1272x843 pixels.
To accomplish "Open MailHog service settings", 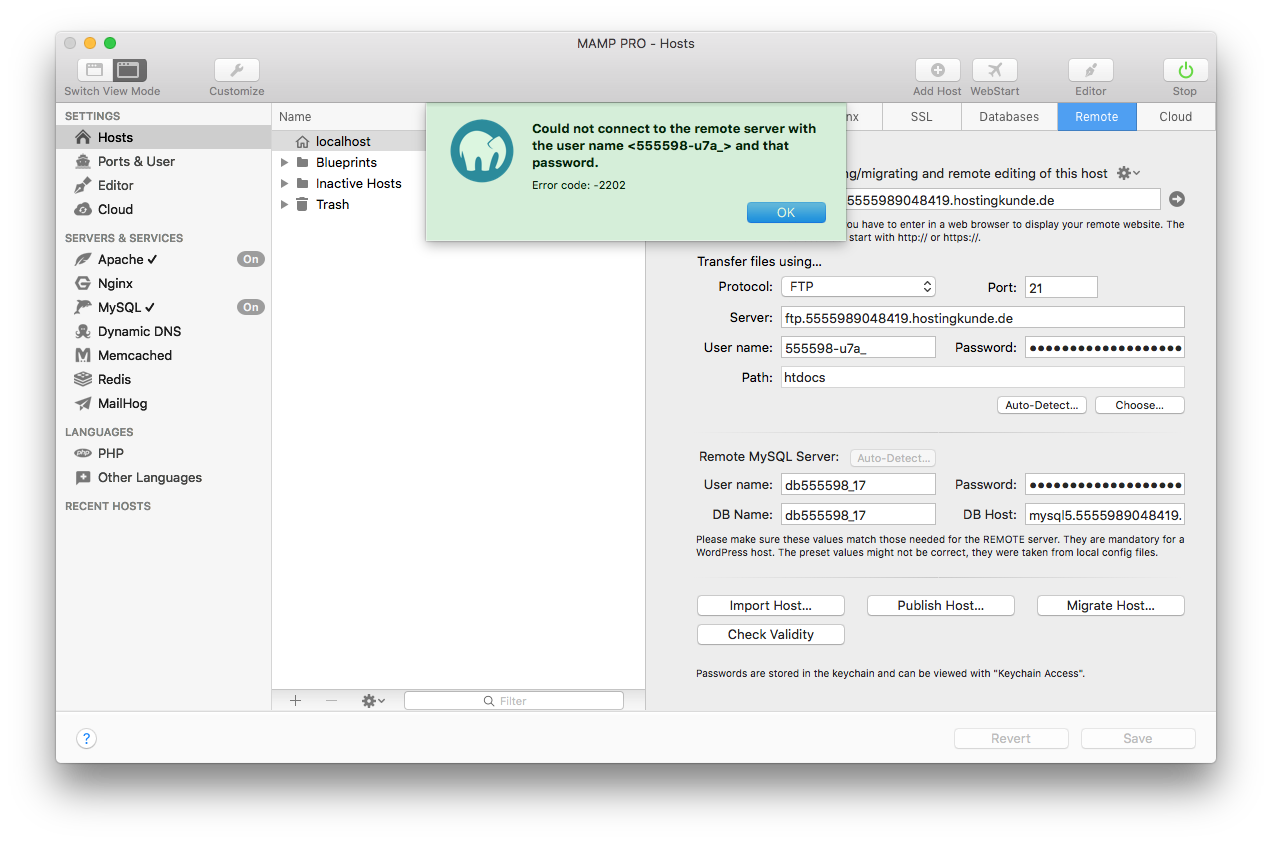I will click(x=123, y=403).
